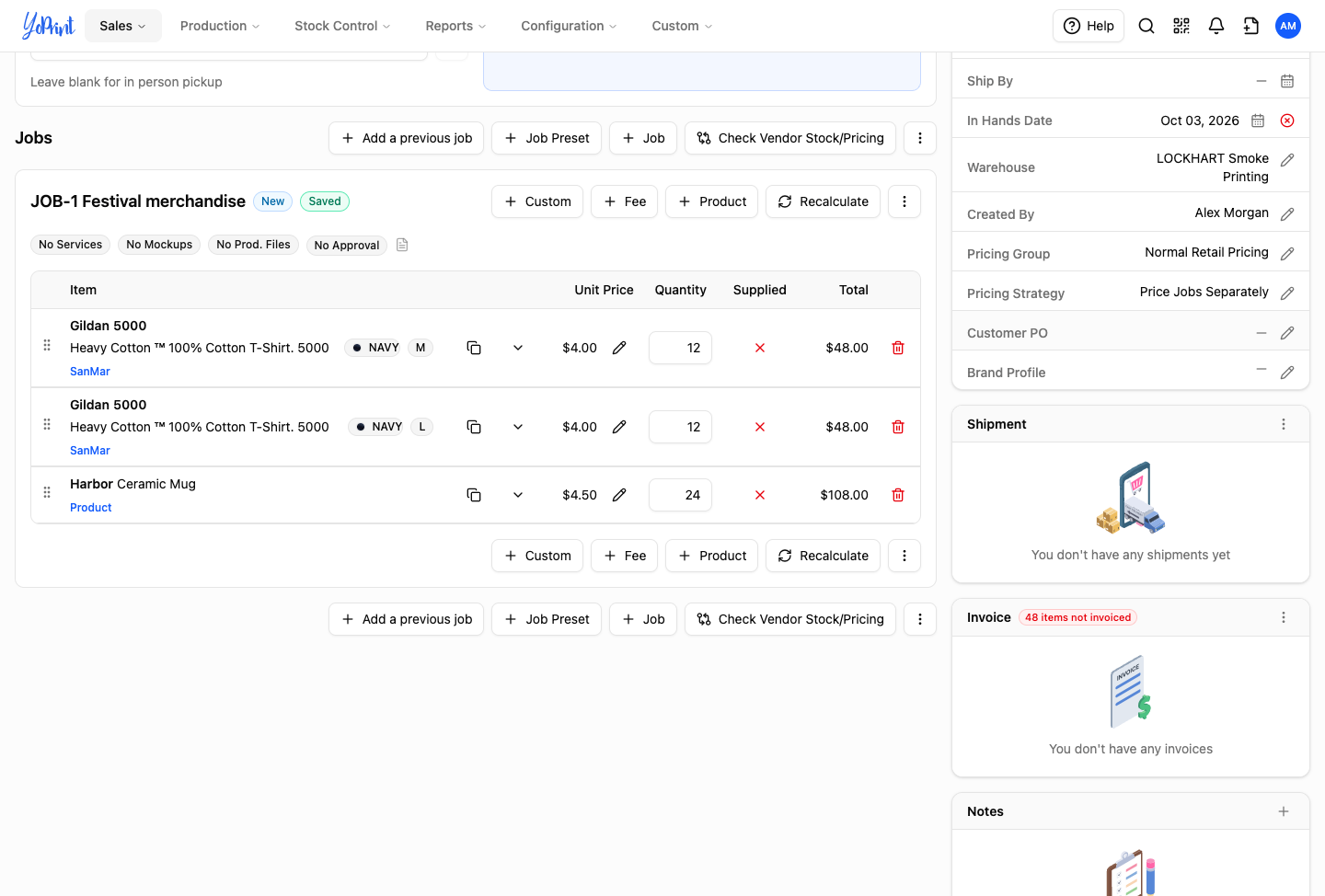Click the AM user avatar

(1288, 26)
